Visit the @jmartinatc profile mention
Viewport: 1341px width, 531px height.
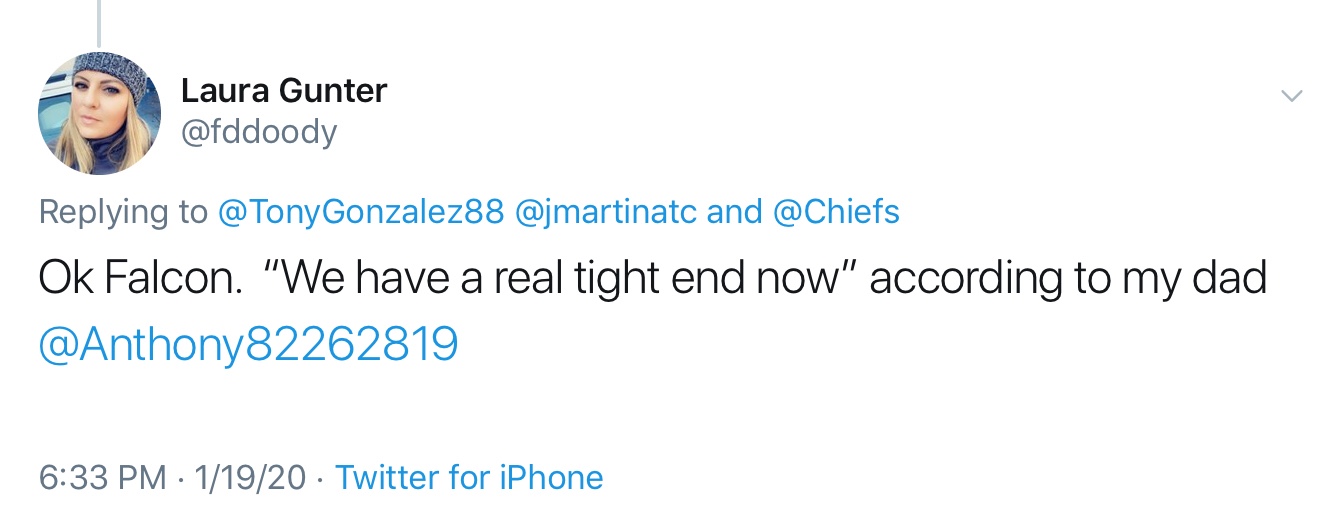tap(604, 211)
